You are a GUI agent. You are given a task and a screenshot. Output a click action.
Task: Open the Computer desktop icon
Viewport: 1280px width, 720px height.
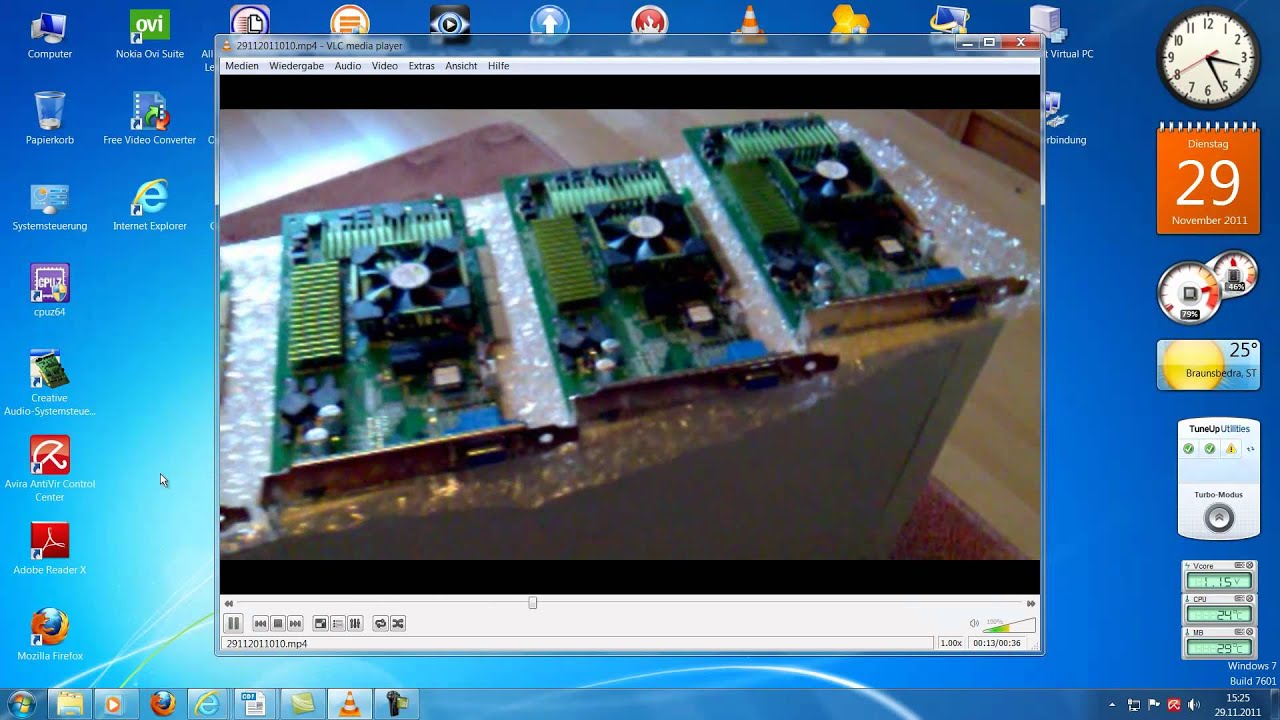pos(50,35)
